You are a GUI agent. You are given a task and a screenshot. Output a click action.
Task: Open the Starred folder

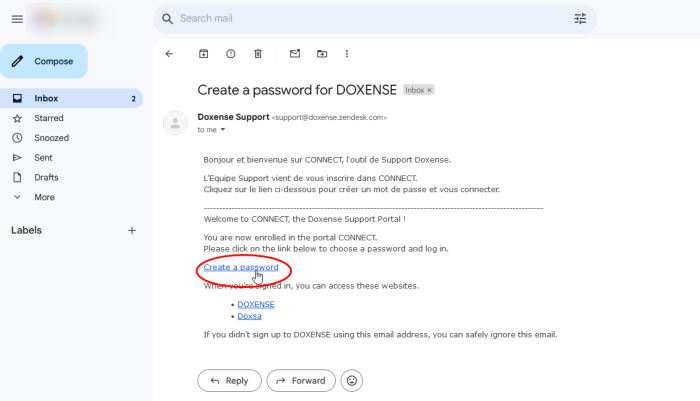(x=48, y=118)
